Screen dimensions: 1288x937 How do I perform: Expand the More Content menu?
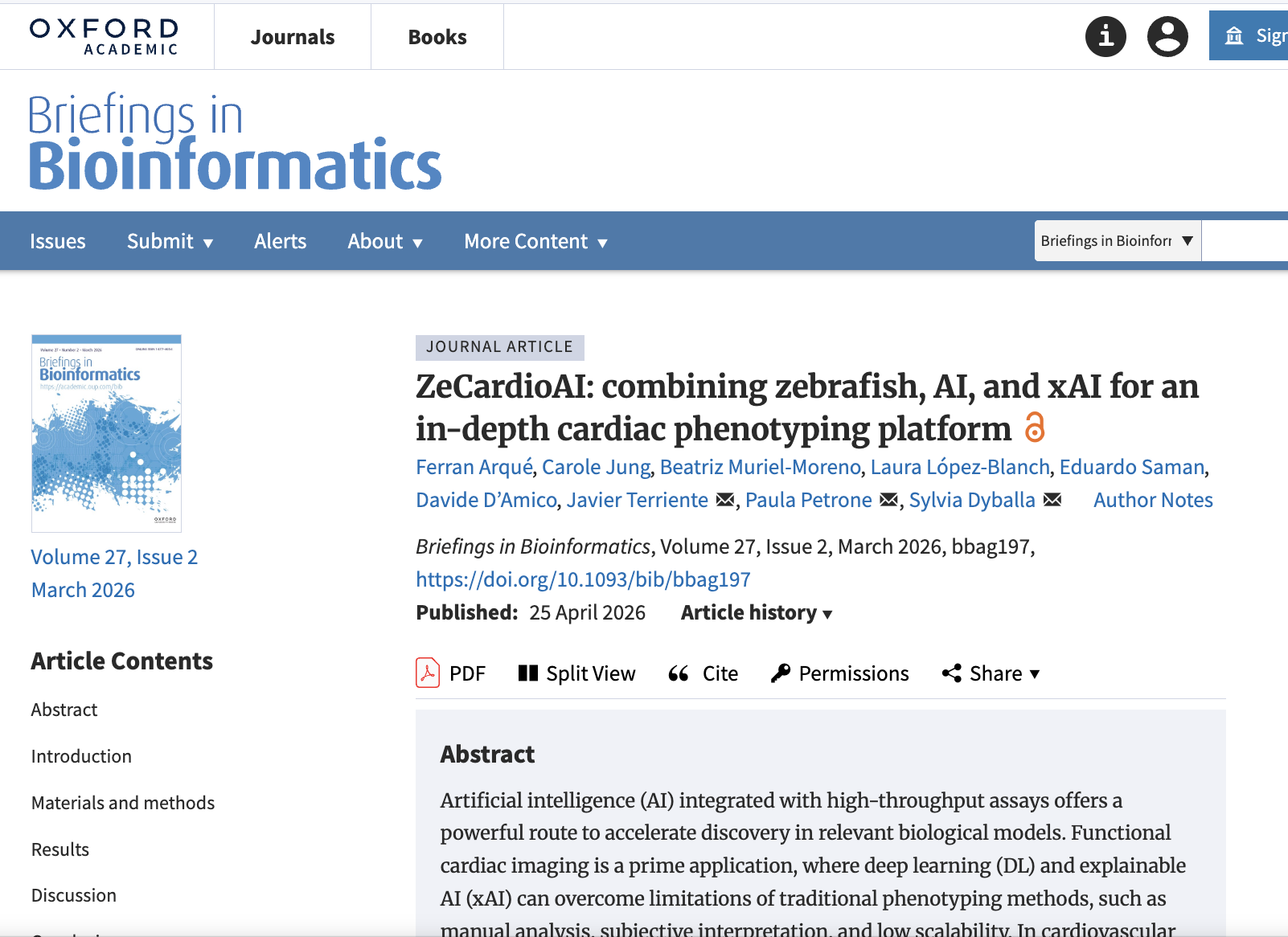point(535,241)
